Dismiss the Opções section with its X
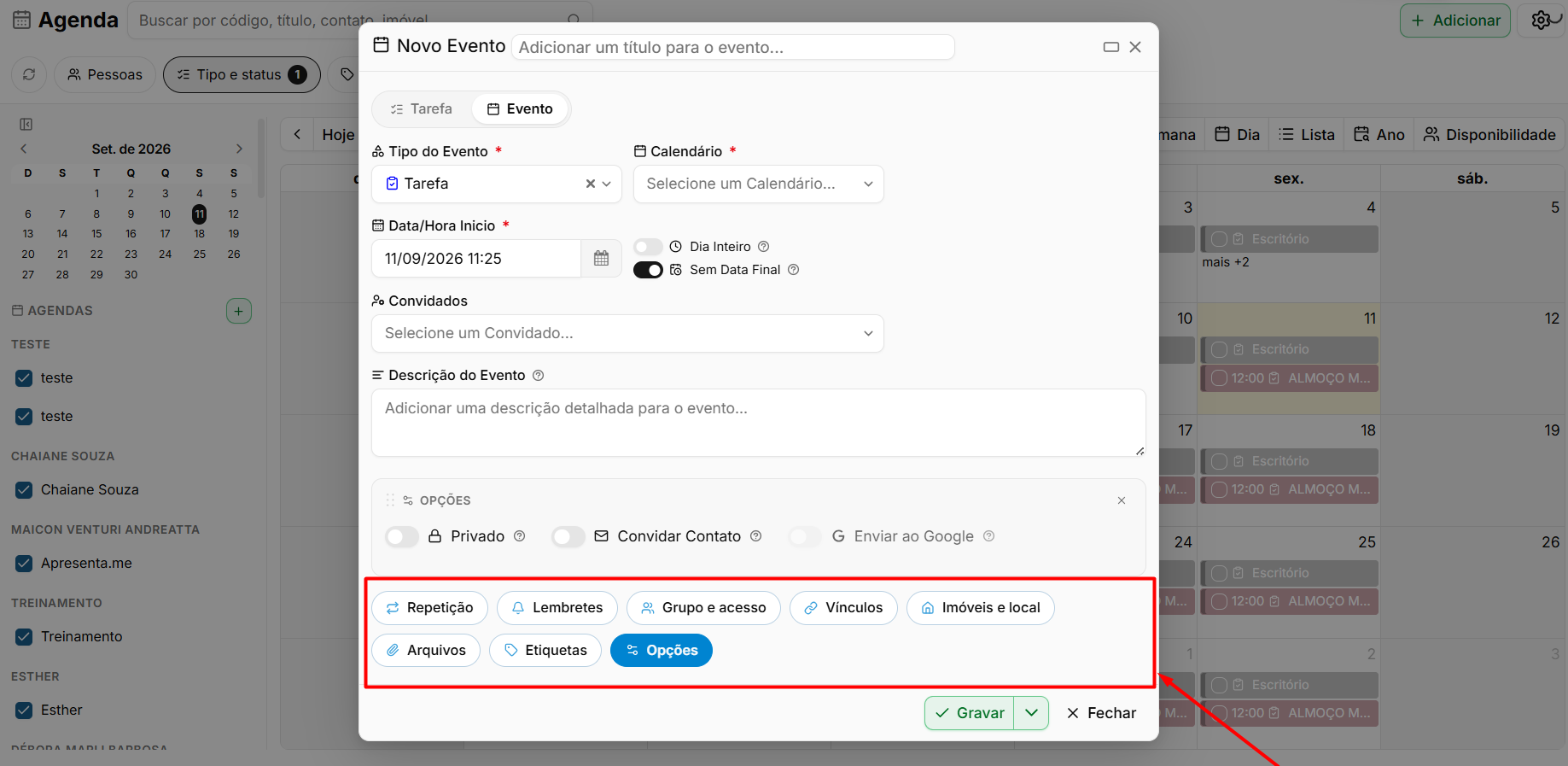The width and height of the screenshot is (1568, 766). [1122, 500]
